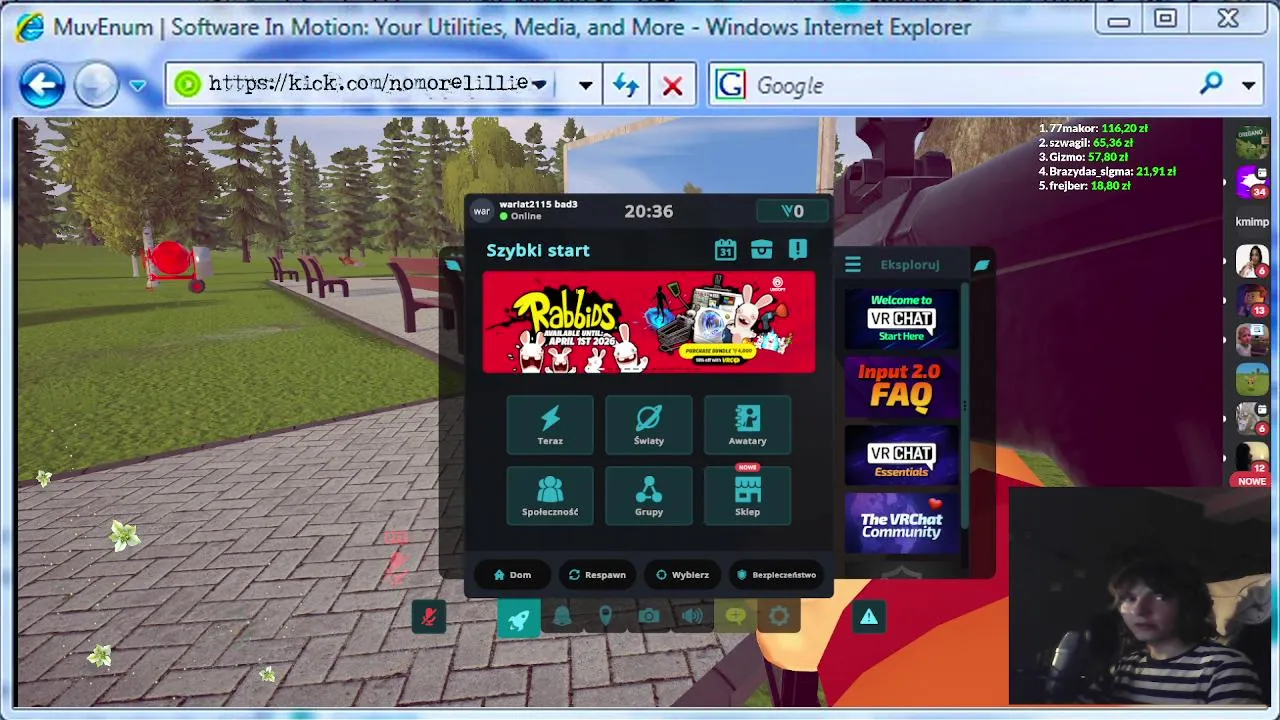
Task: Open the server icon with 34 badge
Action: click(x=1251, y=182)
